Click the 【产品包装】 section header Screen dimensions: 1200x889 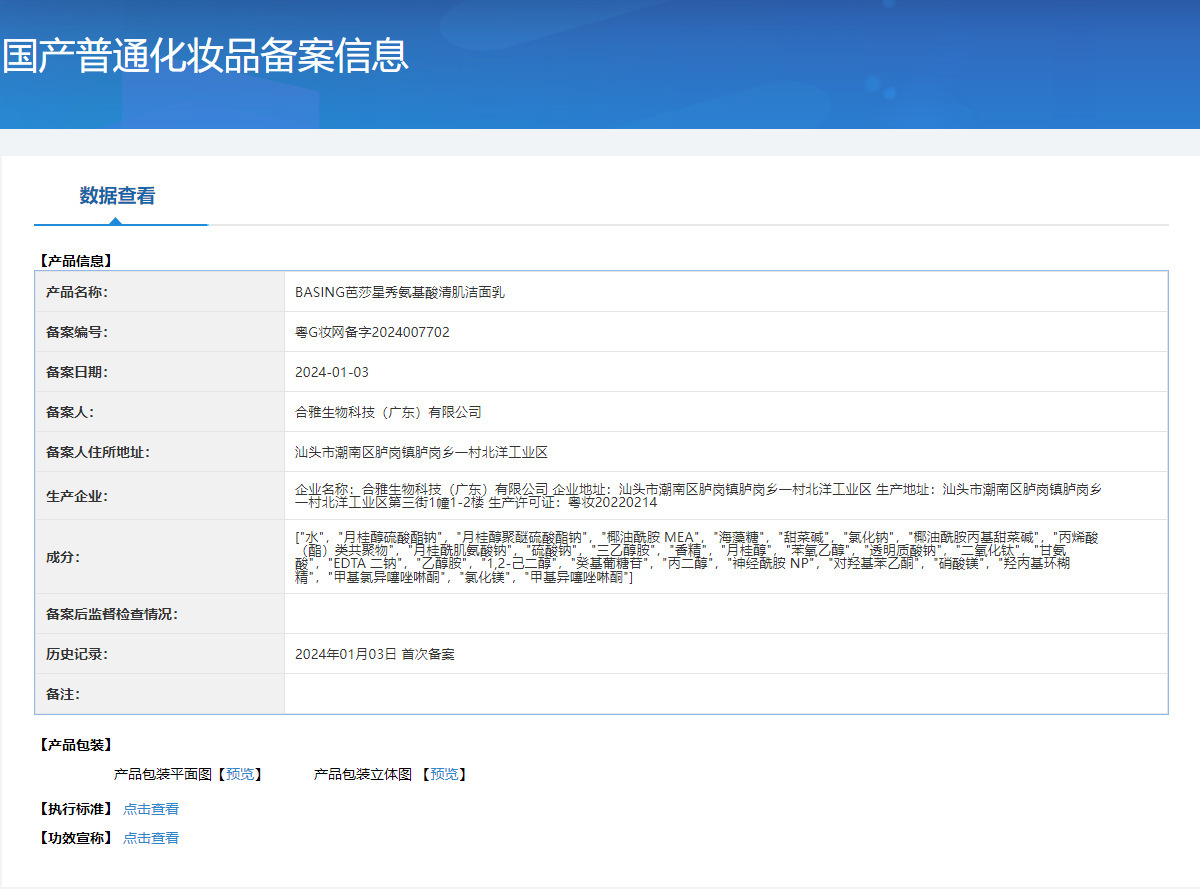pyautogui.click(x=76, y=745)
